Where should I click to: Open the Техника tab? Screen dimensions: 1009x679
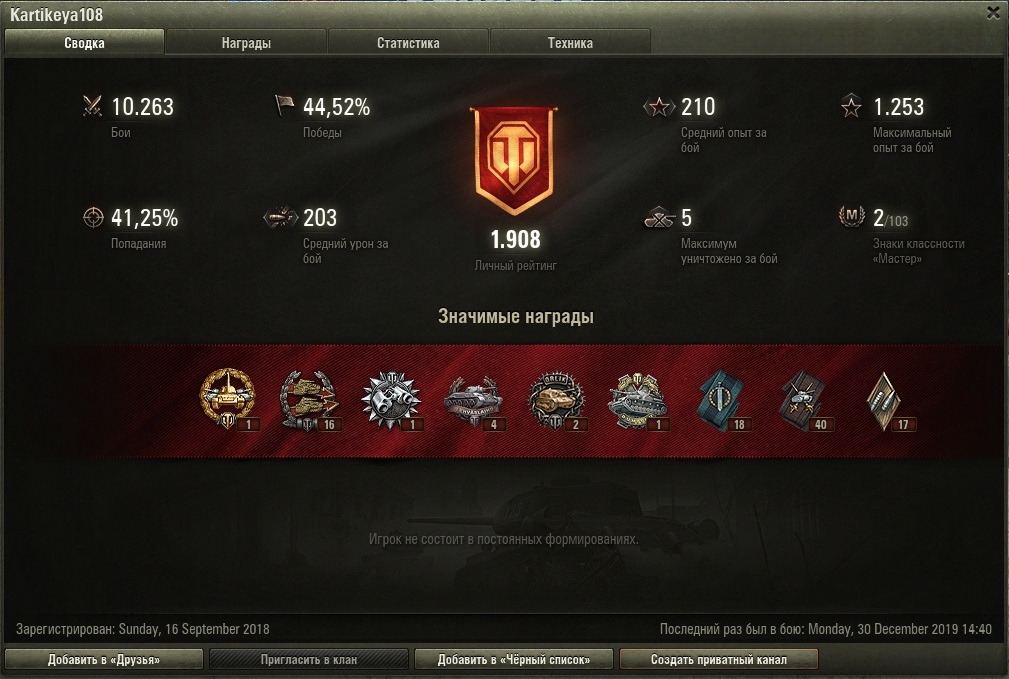pyautogui.click(x=570, y=42)
